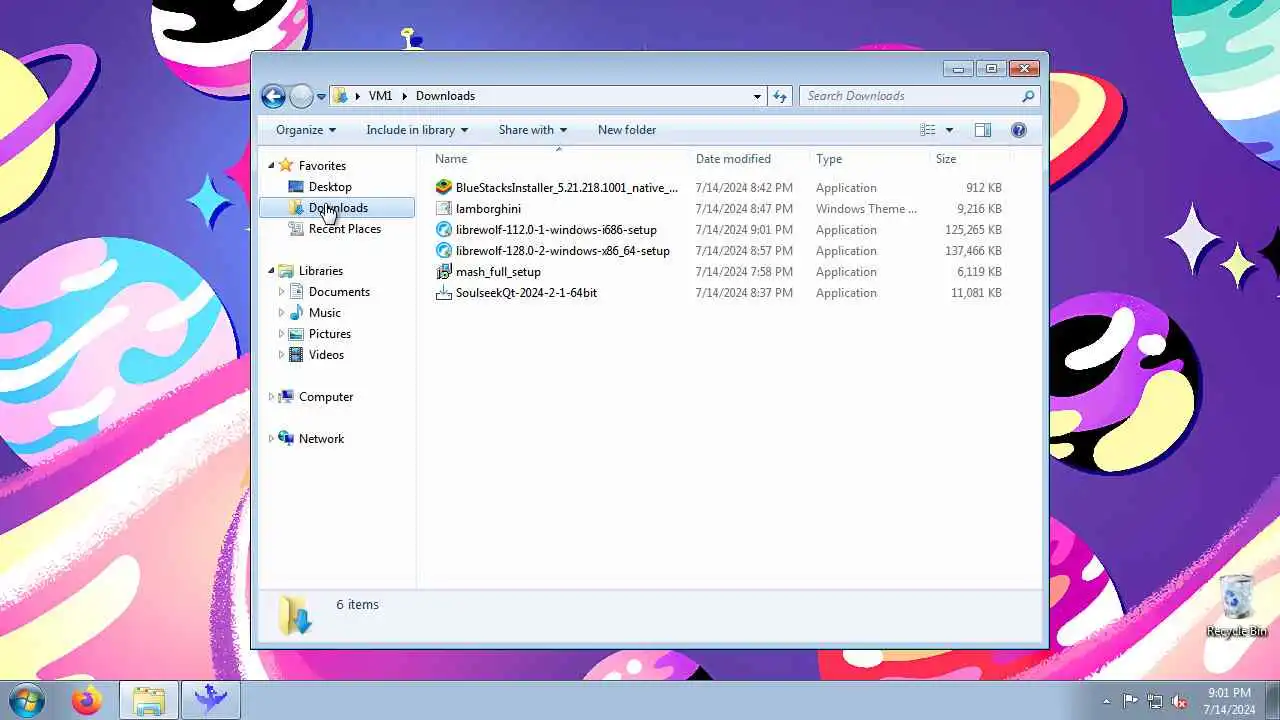Select Favorites in navigation pane
The image size is (1280, 720).
pos(322,166)
